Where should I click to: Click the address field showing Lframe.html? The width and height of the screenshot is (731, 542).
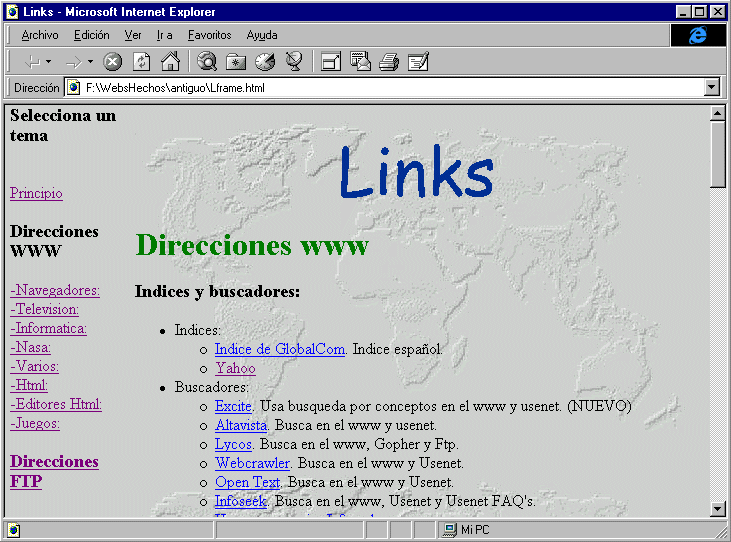point(392,88)
